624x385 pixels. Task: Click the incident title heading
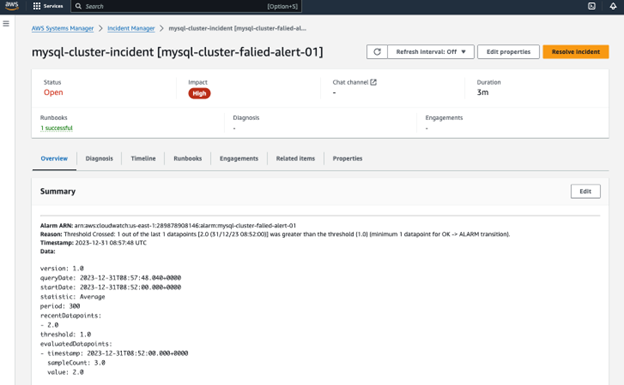[177, 52]
